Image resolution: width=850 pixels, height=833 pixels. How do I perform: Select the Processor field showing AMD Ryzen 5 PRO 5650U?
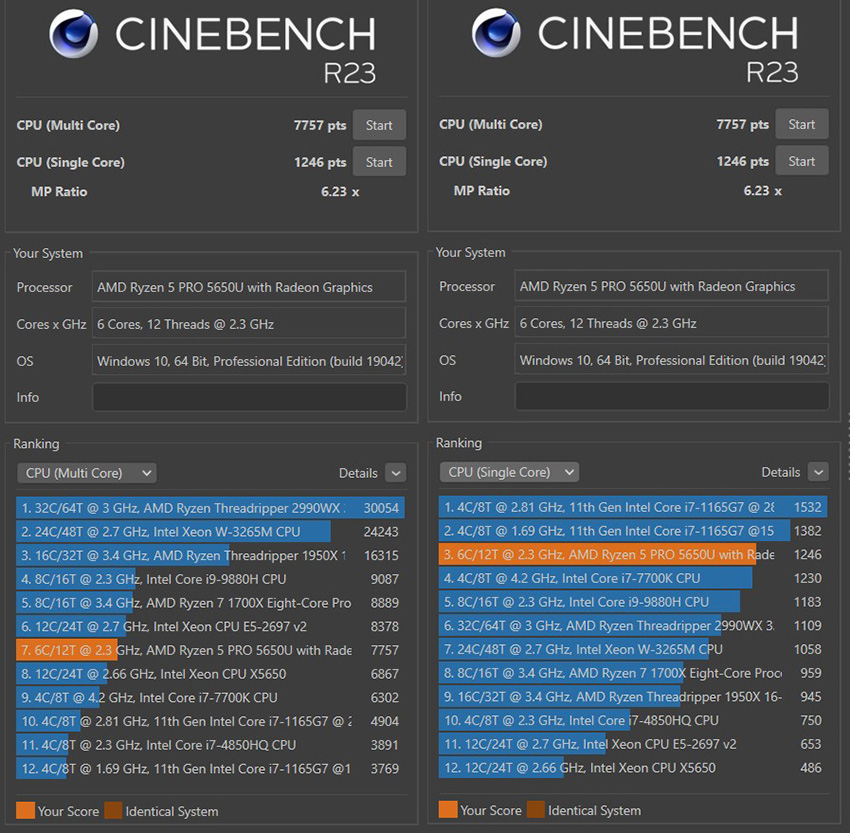248,286
